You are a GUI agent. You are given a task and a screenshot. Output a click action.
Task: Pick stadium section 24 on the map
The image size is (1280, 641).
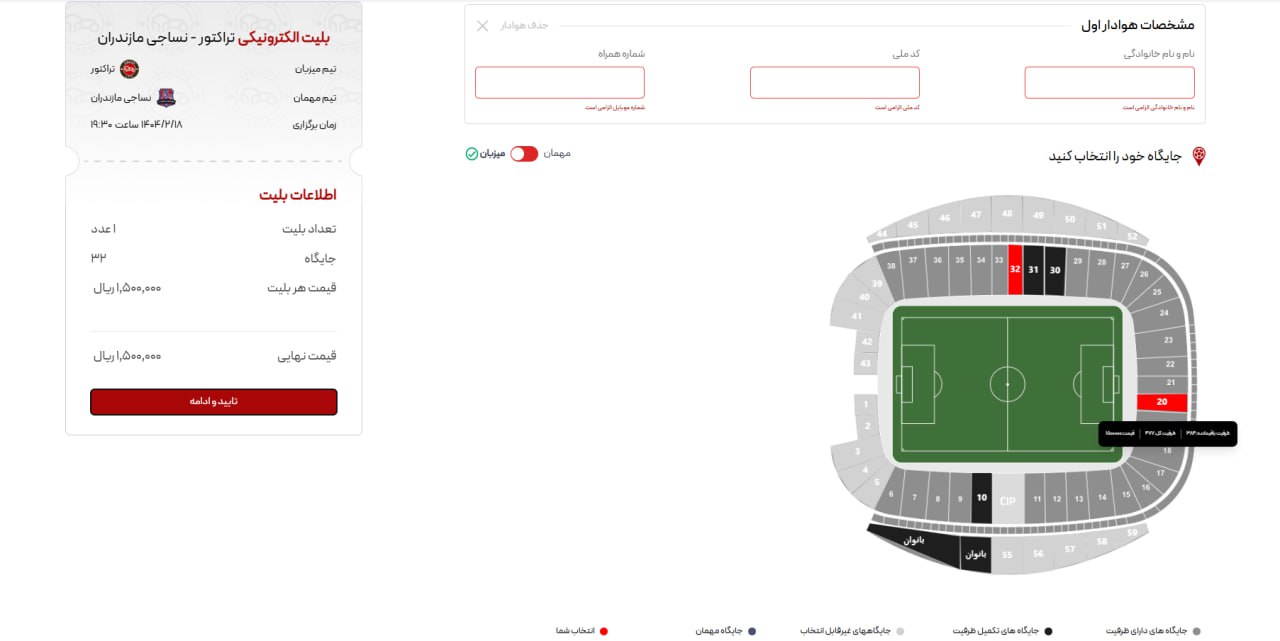pyautogui.click(x=1164, y=313)
